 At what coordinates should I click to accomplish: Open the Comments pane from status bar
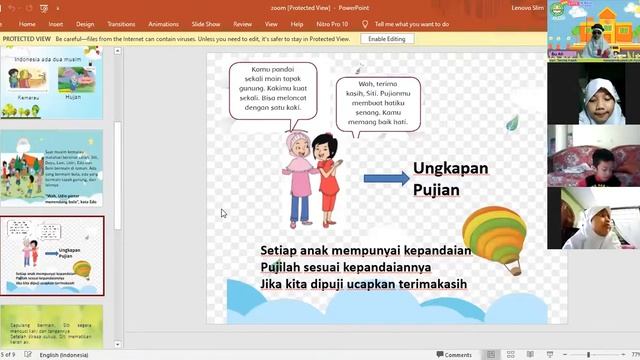point(454,355)
